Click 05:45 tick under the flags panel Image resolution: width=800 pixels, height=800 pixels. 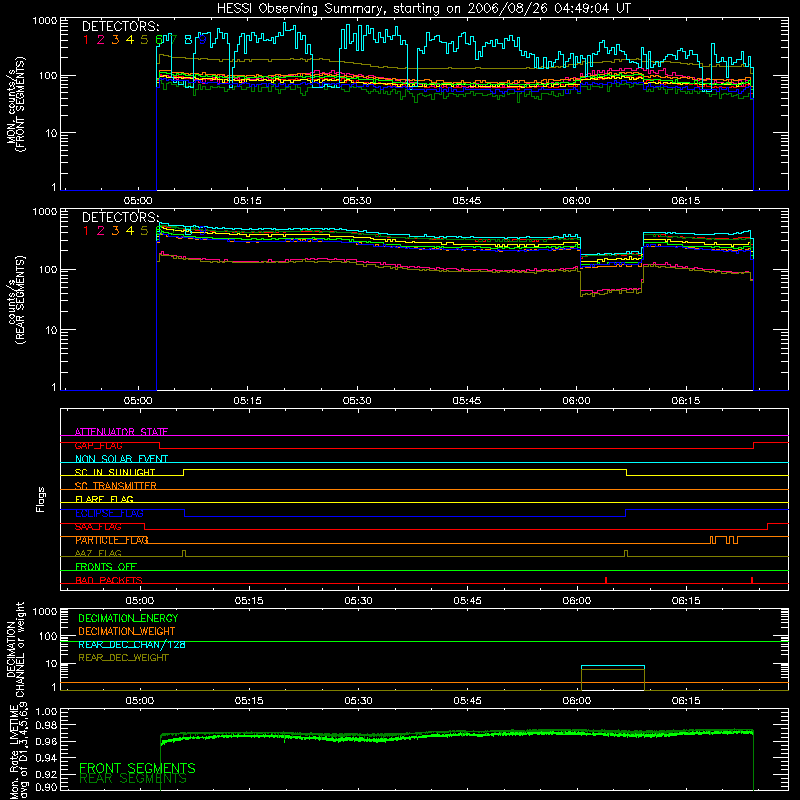(467, 601)
